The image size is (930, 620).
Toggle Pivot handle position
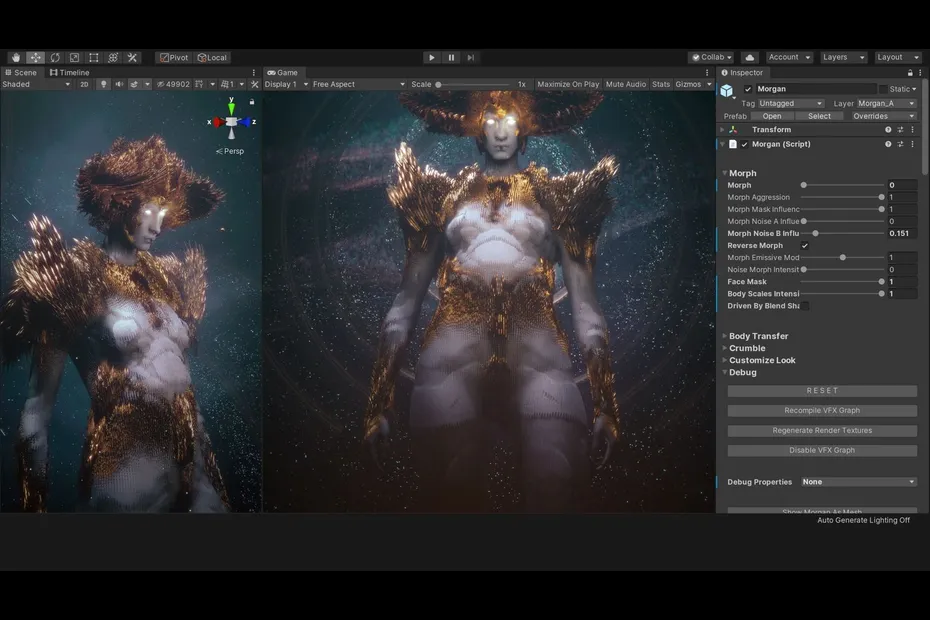click(174, 58)
